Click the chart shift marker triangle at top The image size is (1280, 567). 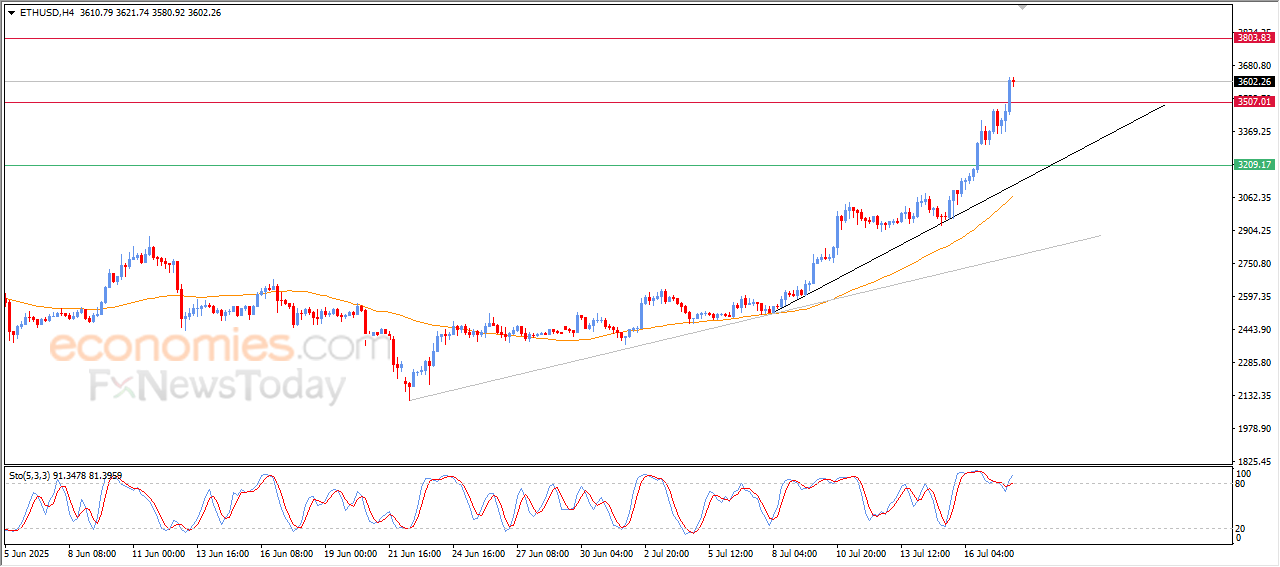pyautogui.click(x=1022, y=7)
